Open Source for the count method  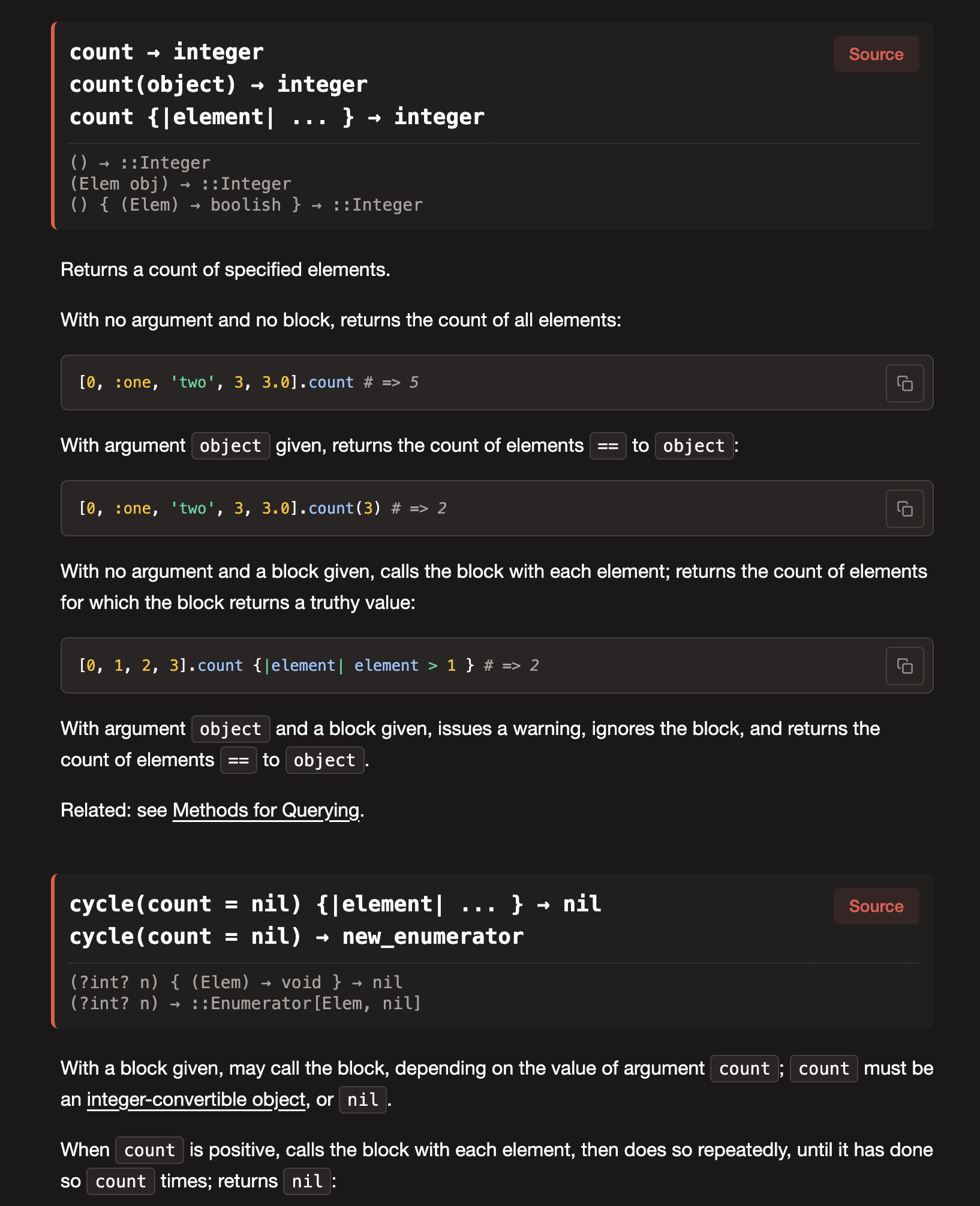[x=876, y=54]
